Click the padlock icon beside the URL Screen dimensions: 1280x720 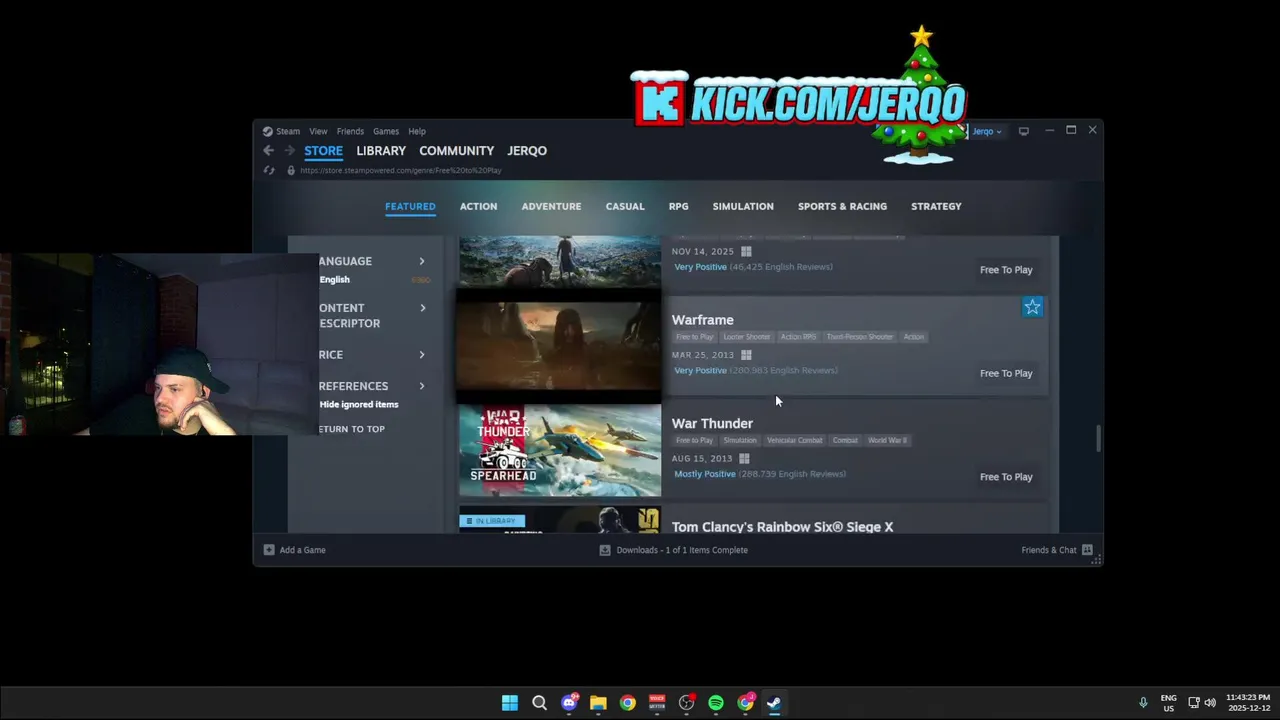tap(291, 170)
